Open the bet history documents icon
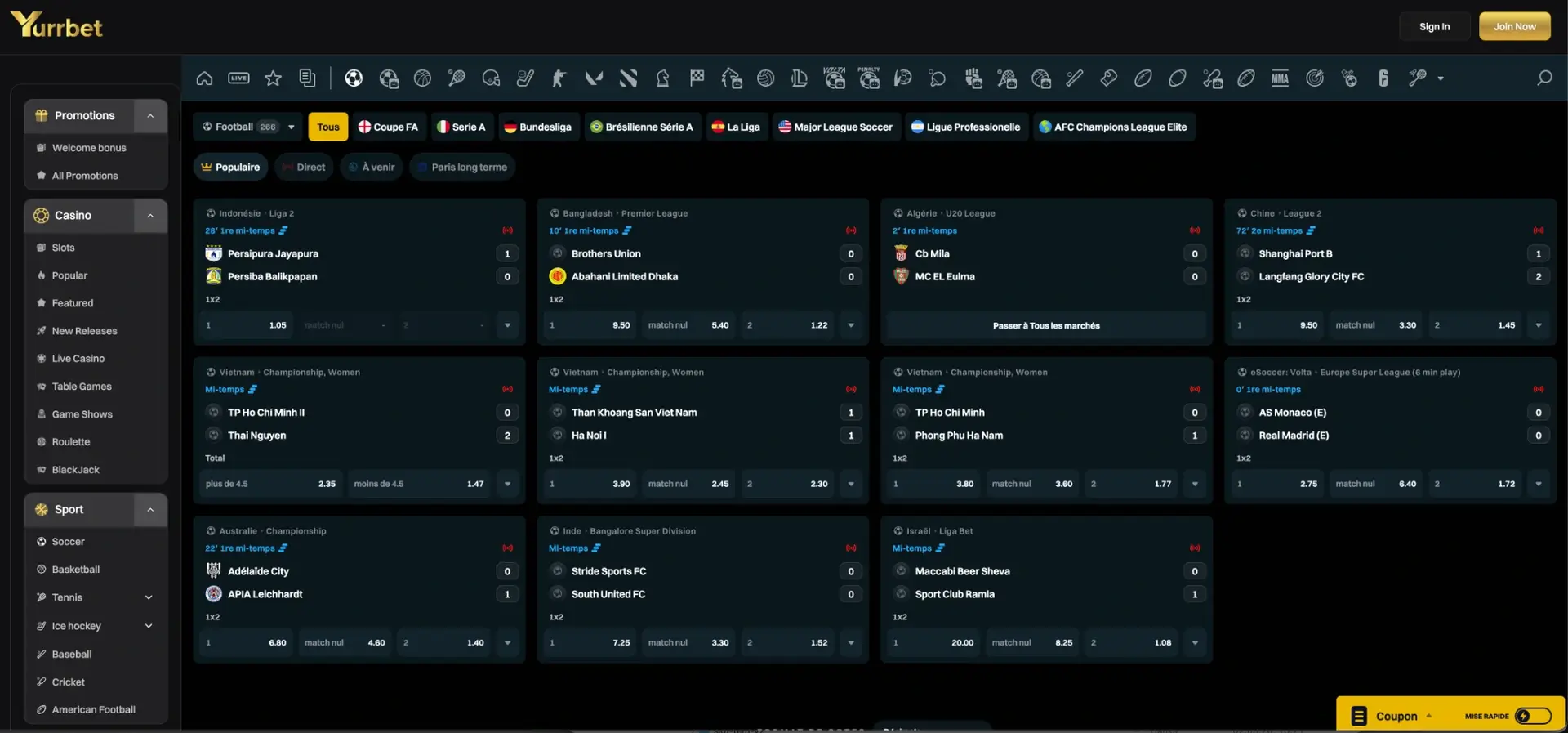Screen dimensions: 1568x733 pos(307,78)
